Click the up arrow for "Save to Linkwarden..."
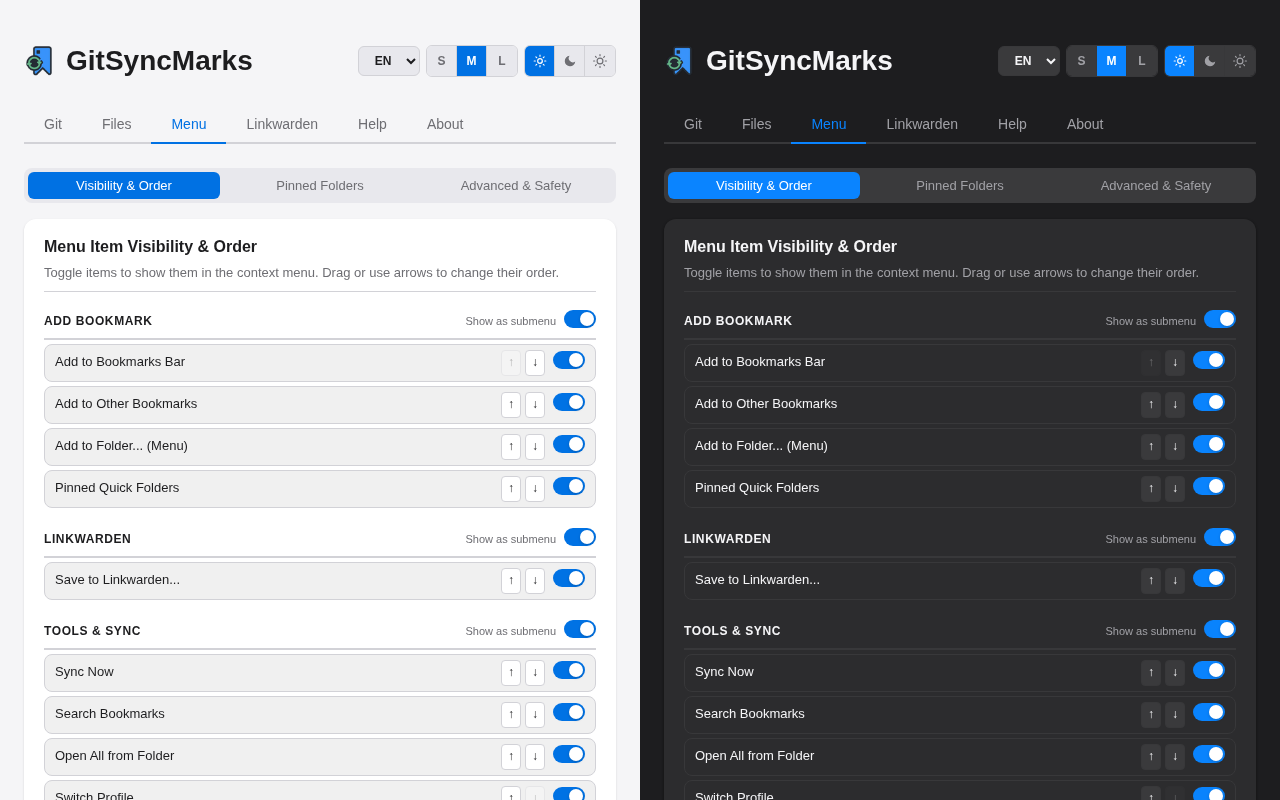The height and width of the screenshot is (800, 1280). [x=511, y=580]
